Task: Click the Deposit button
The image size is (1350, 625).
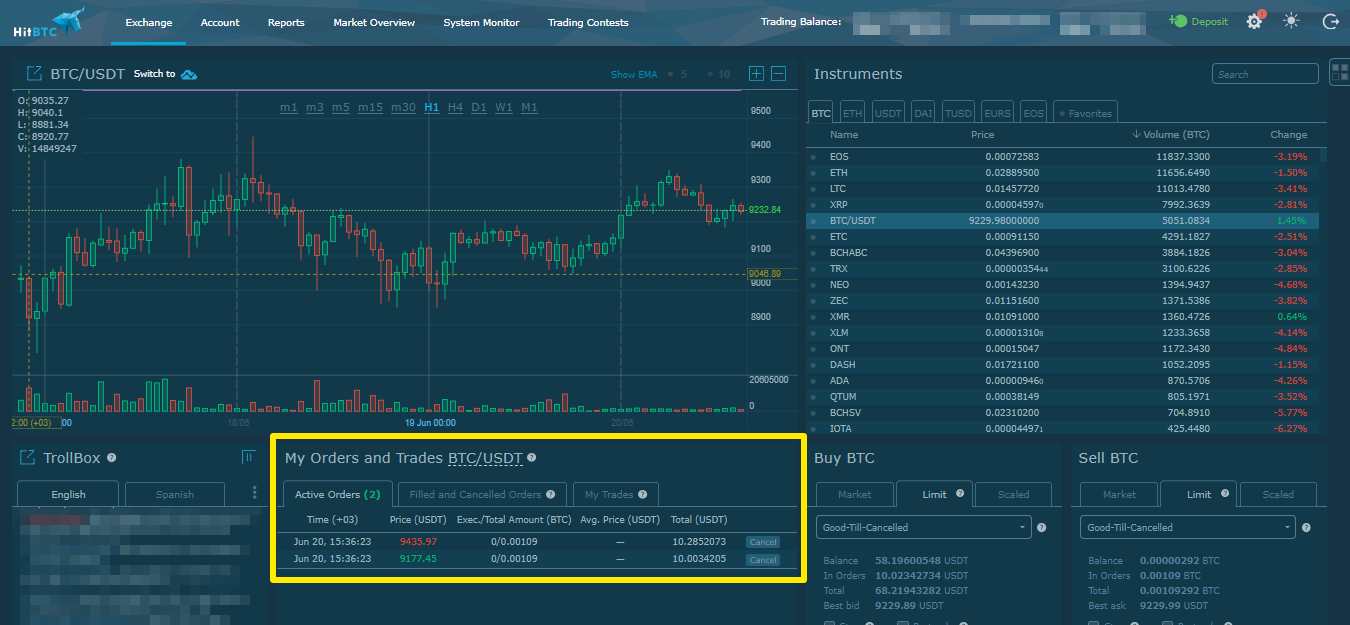Action: pos(1199,21)
